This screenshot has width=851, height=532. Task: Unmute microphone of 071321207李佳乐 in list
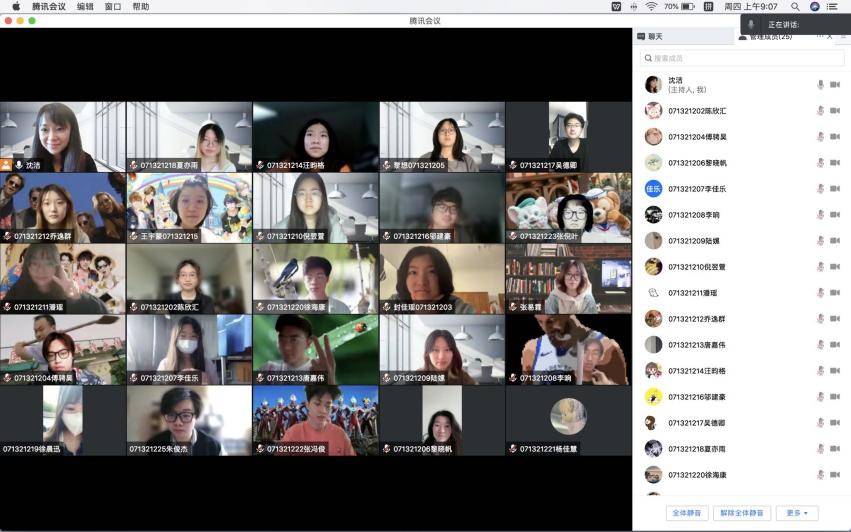(820, 188)
